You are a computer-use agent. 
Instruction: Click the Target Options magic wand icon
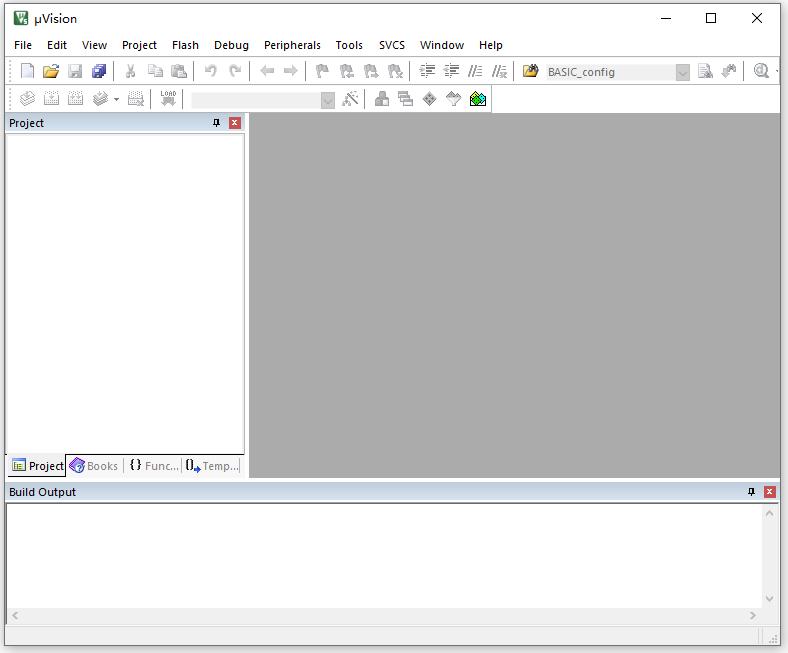tap(350, 99)
